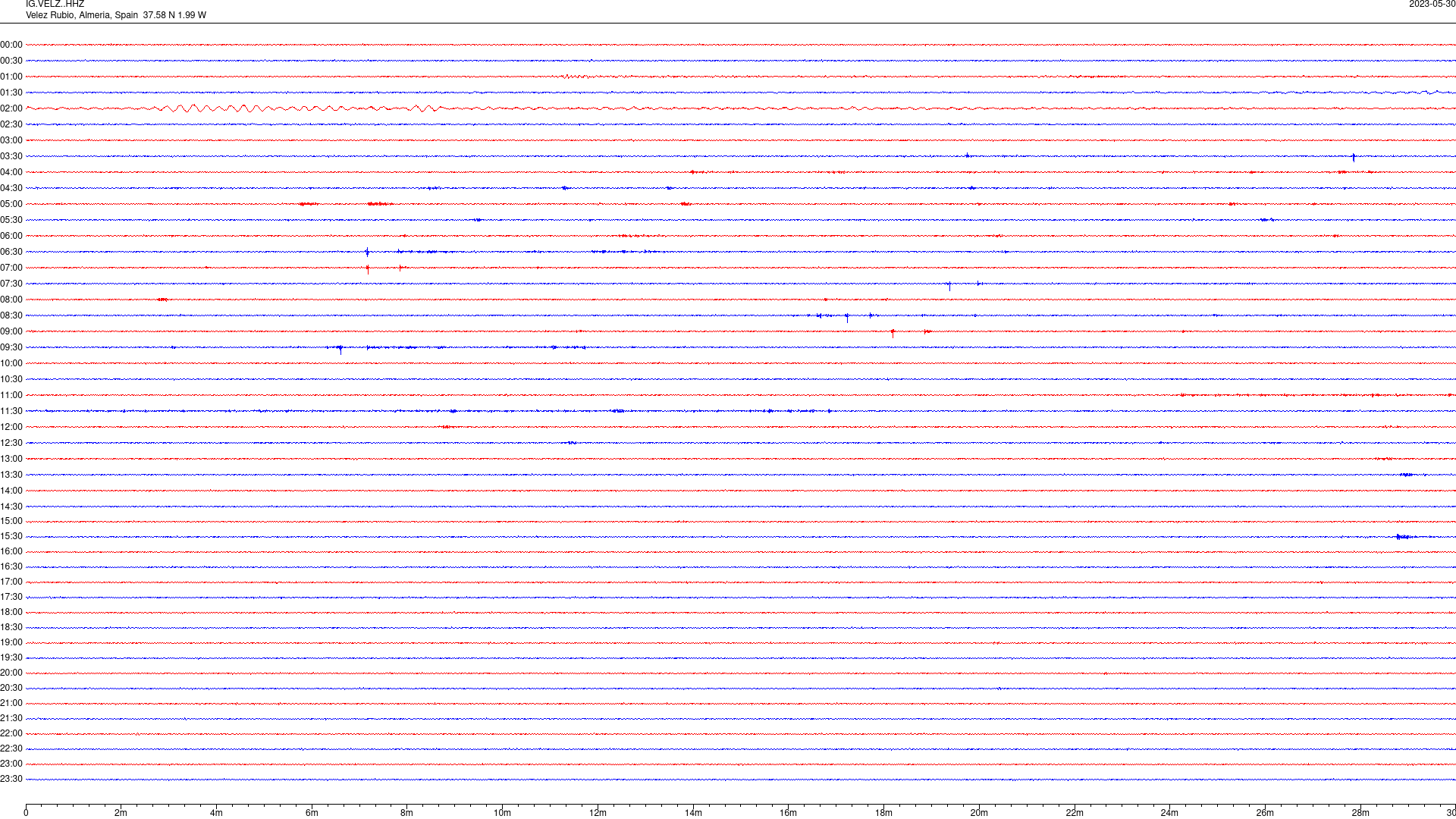Click the 20m tick on time axis
The image size is (1456, 819).
click(979, 813)
